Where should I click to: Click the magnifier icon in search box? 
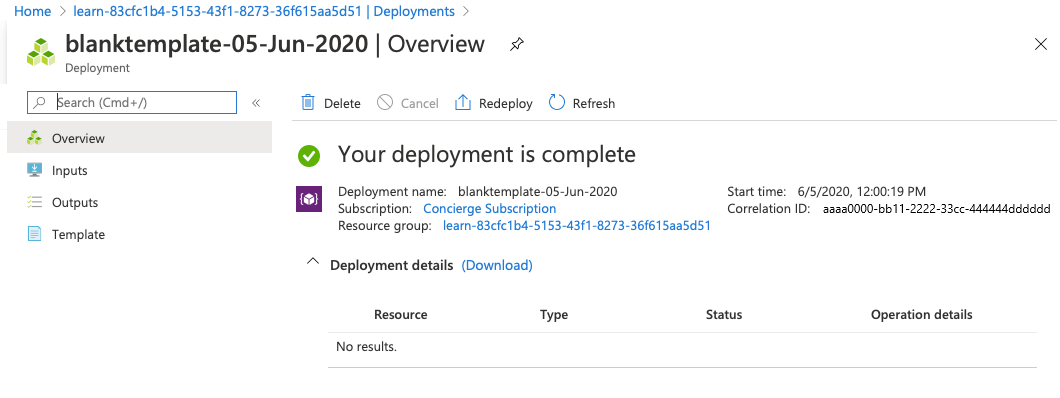40,103
